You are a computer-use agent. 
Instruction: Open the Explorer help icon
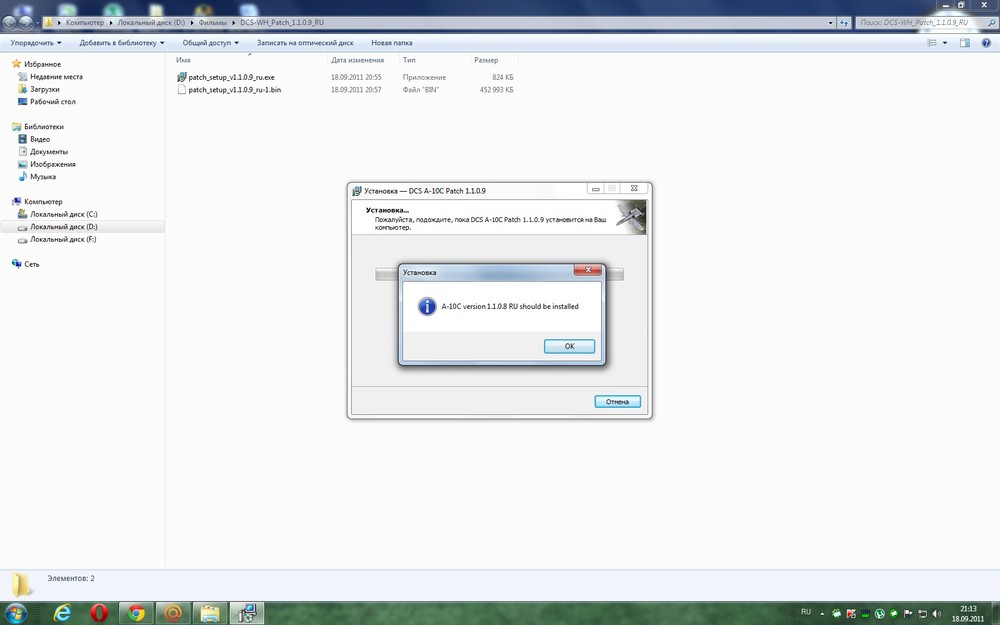click(987, 43)
